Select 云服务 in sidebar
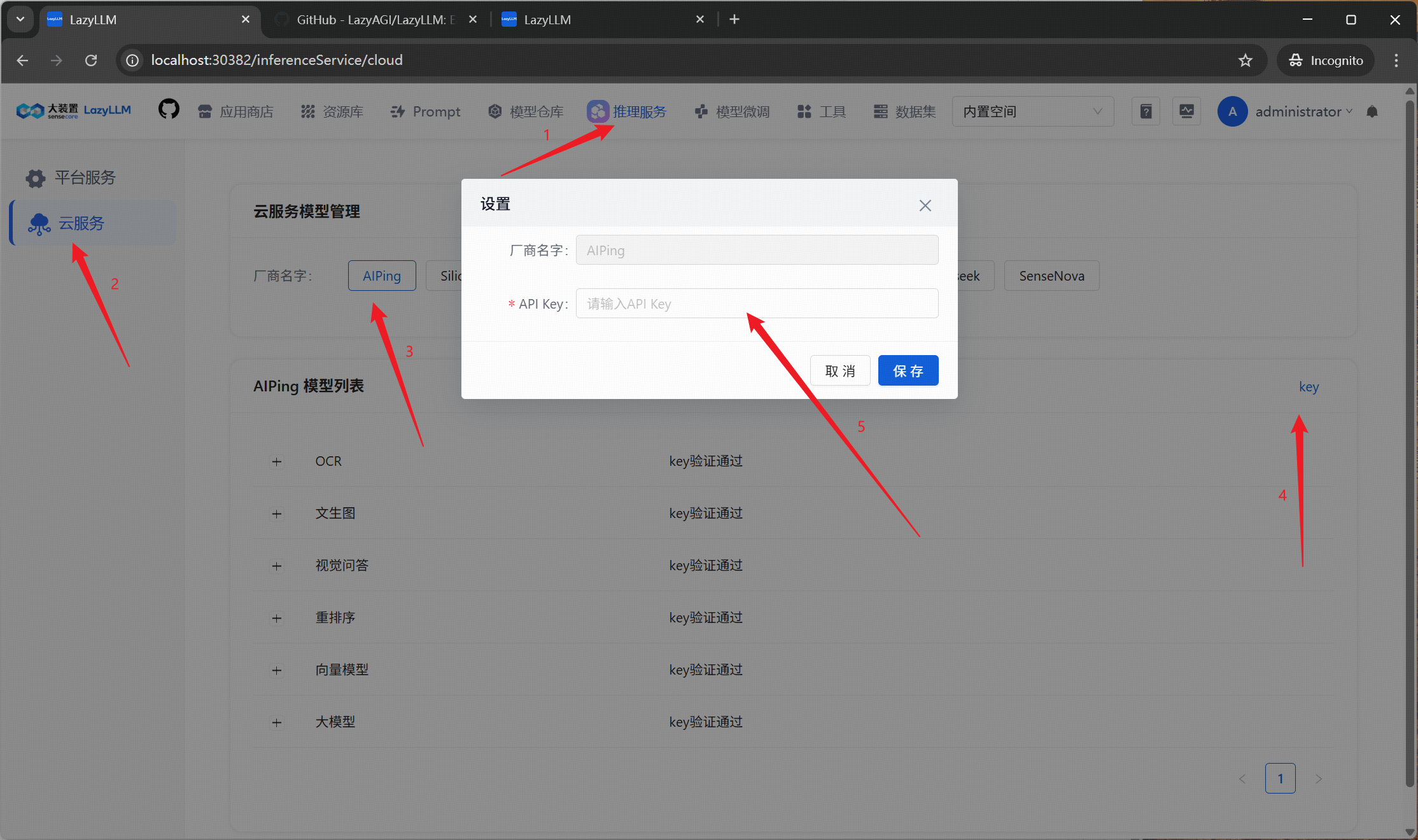Viewport: 1418px width, 840px height. pyautogui.click(x=81, y=223)
